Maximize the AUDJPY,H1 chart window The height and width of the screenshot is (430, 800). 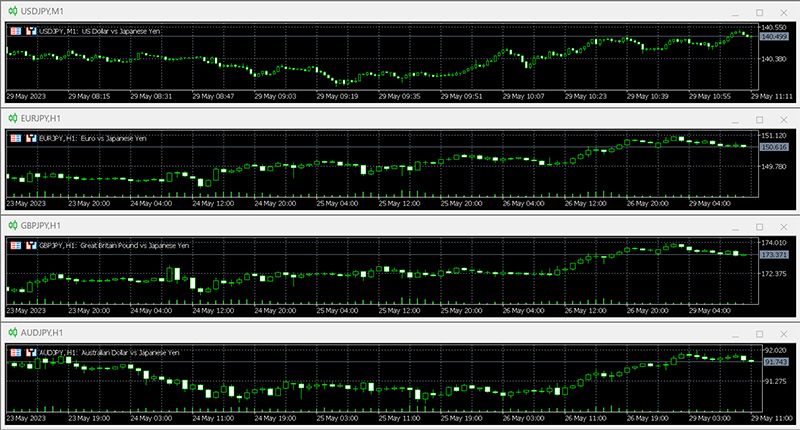click(x=760, y=334)
